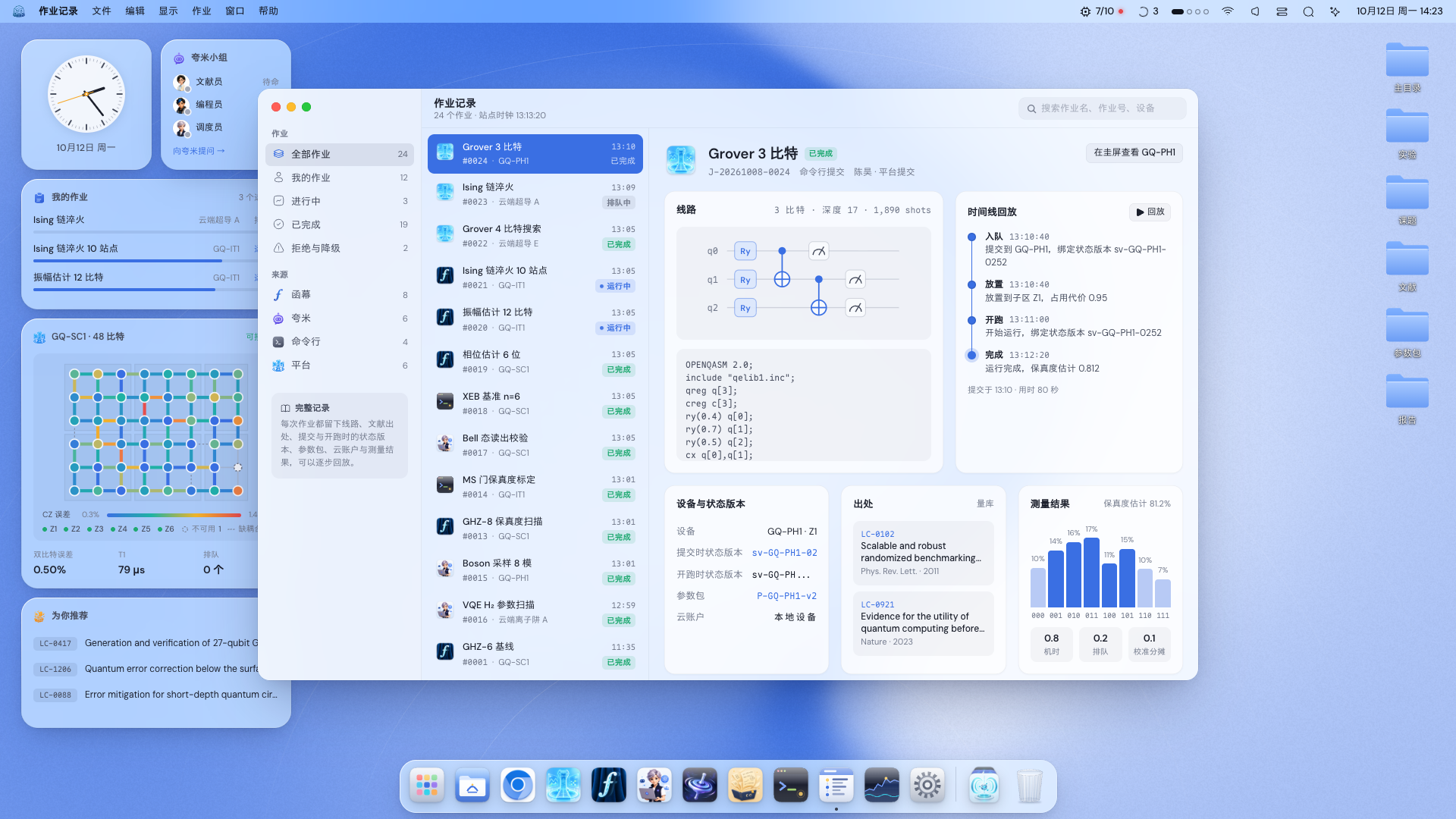Screen dimensions: 1456x819
Task: Select Bell 态读出校验 job row
Action: [x=535, y=445]
